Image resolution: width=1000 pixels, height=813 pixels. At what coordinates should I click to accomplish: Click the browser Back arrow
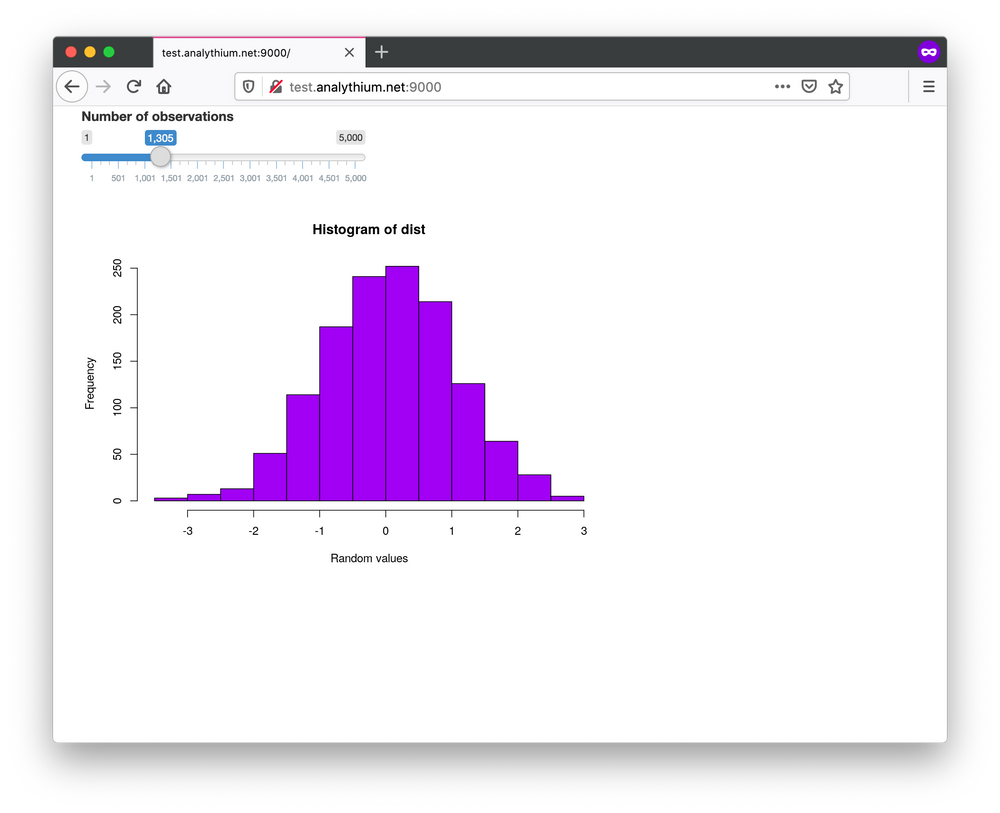71,86
